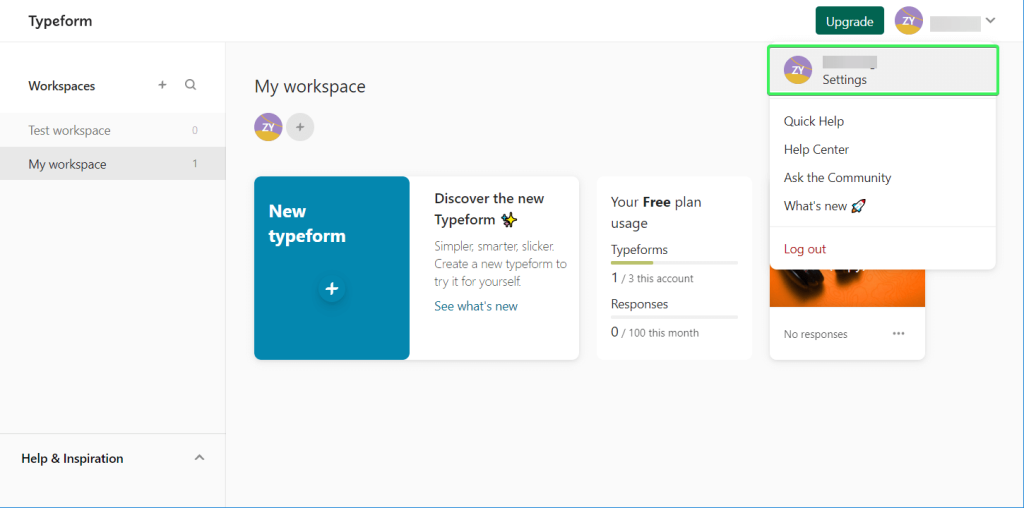Click the ZY profile avatar in header

908,21
